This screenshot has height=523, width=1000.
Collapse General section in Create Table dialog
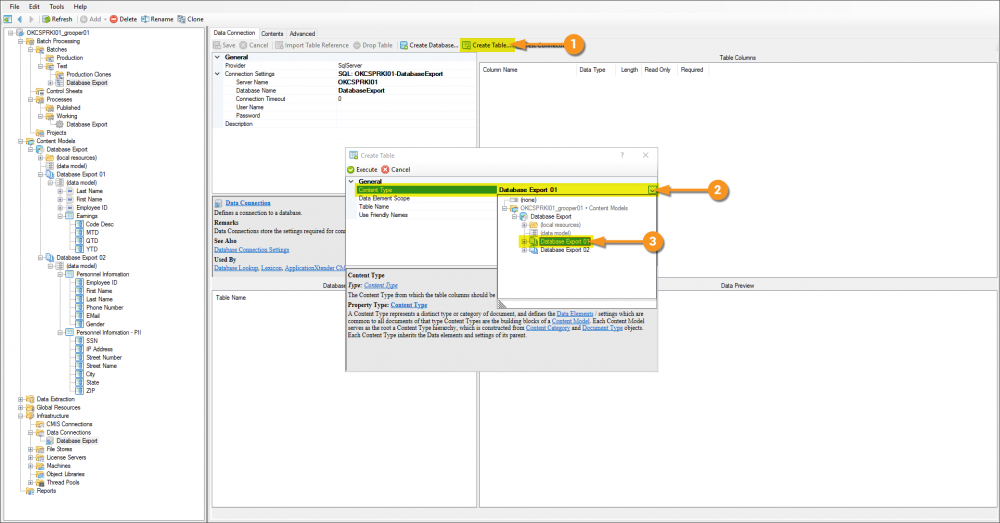click(351, 182)
